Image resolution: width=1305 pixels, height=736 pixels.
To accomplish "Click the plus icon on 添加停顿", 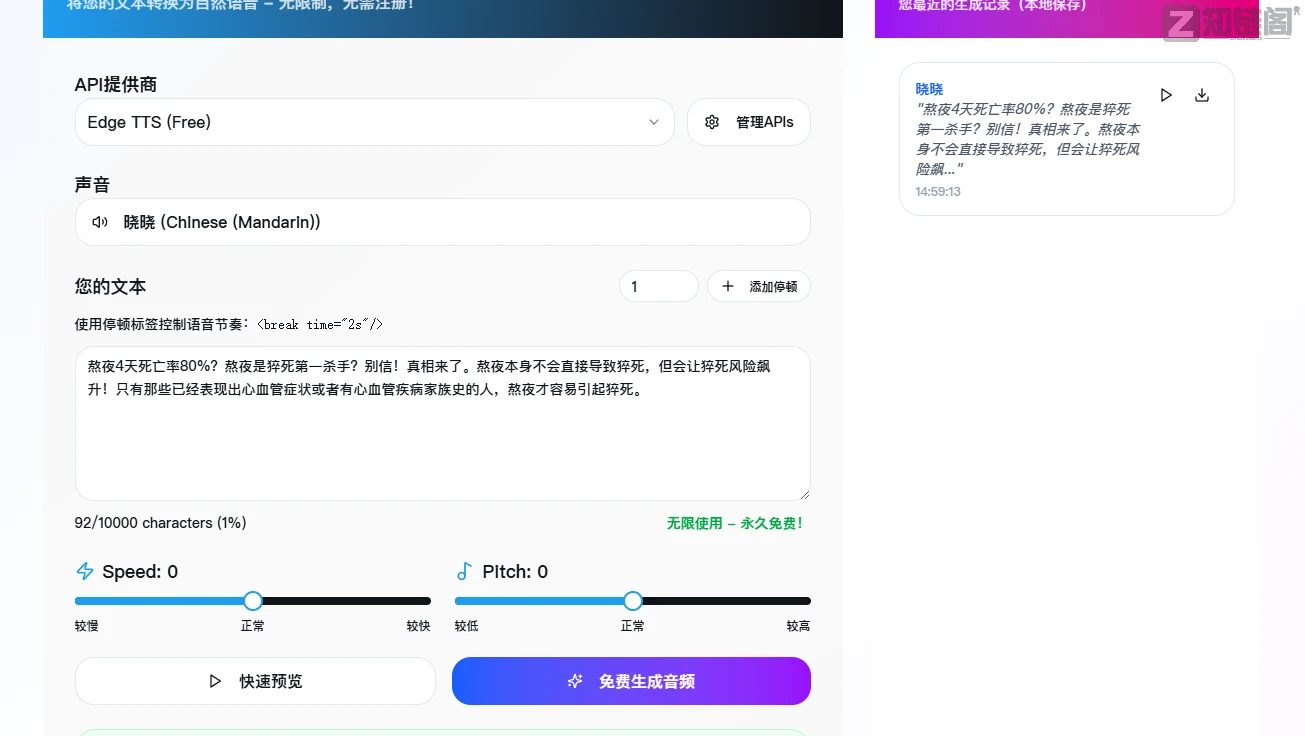I will click(727, 286).
